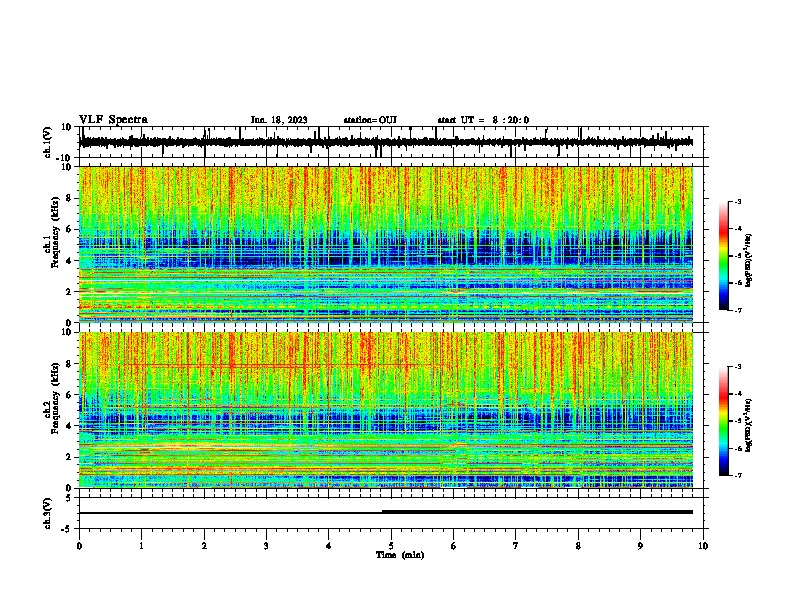Click the "station=OUJ" header label
792x612 pixels.
coord(370,120)
